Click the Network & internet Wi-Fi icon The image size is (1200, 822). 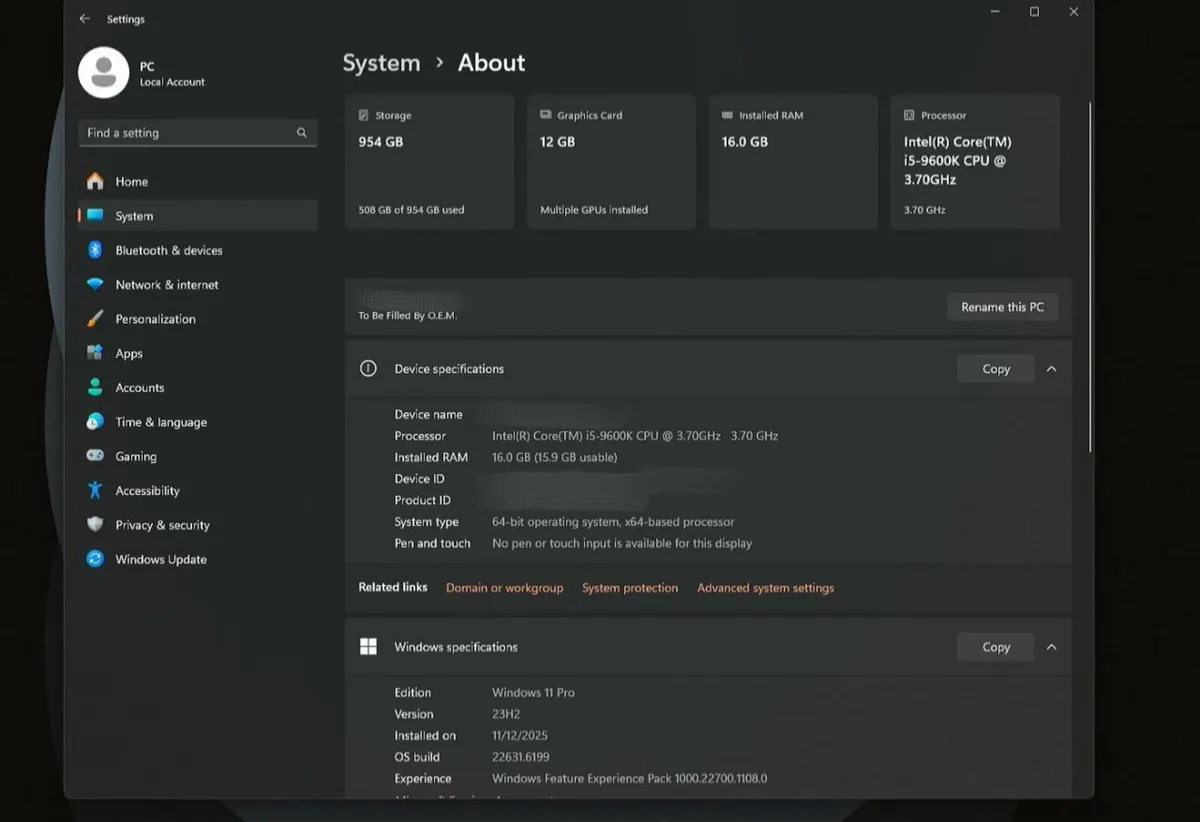[x=95, y=285]
